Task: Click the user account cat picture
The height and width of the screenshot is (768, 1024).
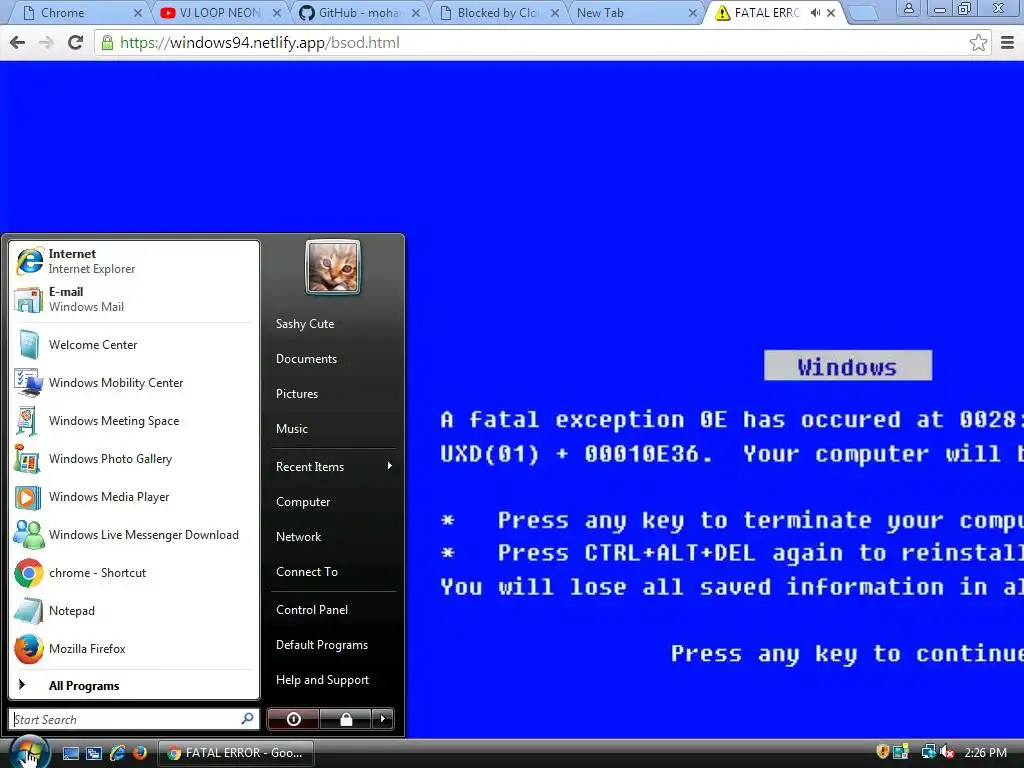Action: point(333,267)
